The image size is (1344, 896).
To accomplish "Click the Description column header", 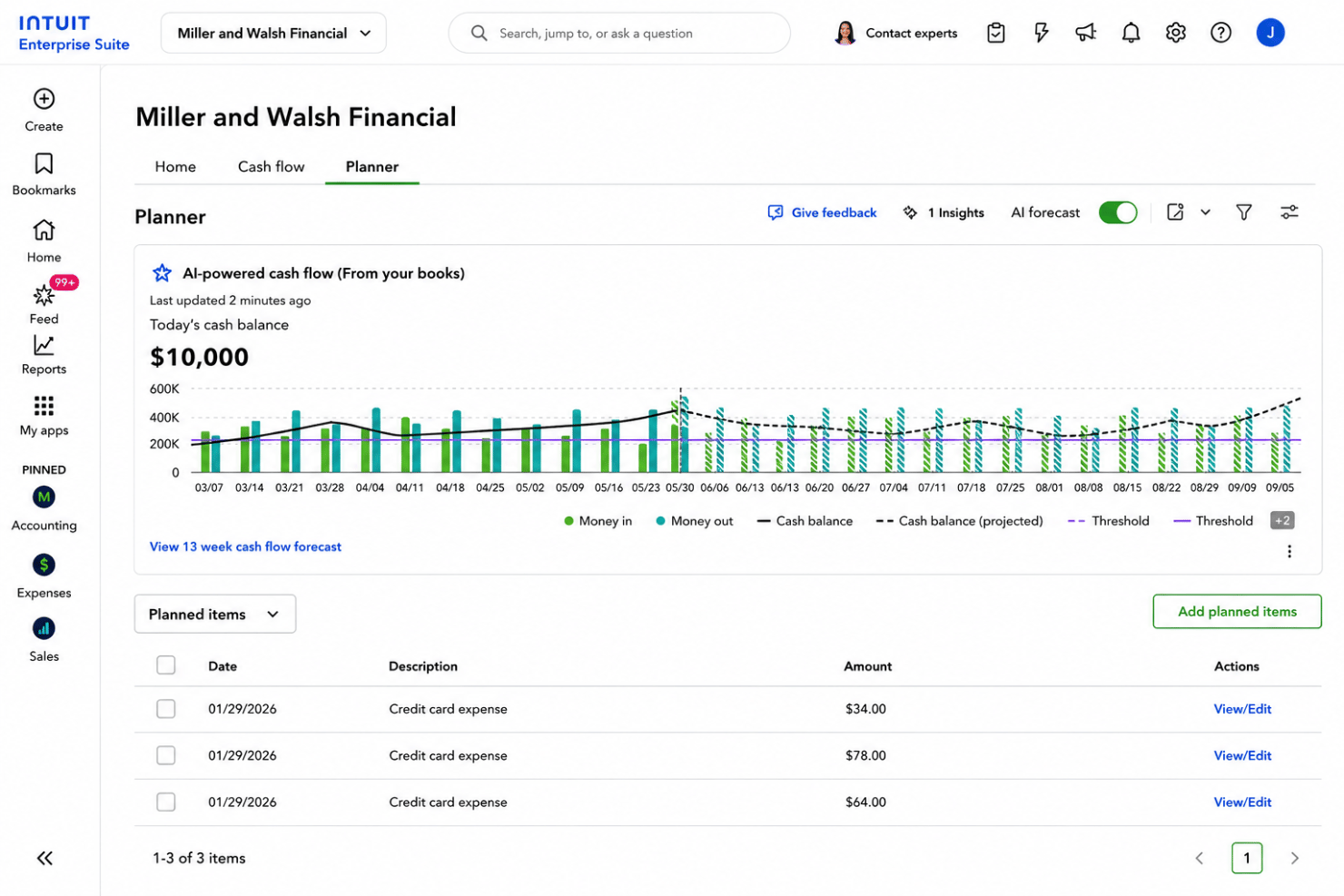I will (x=423, y=665).
